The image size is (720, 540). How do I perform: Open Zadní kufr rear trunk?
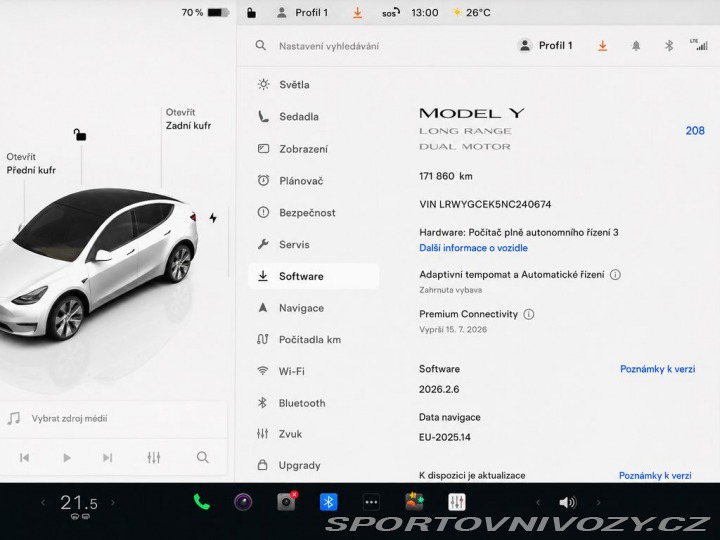point(188,119)
